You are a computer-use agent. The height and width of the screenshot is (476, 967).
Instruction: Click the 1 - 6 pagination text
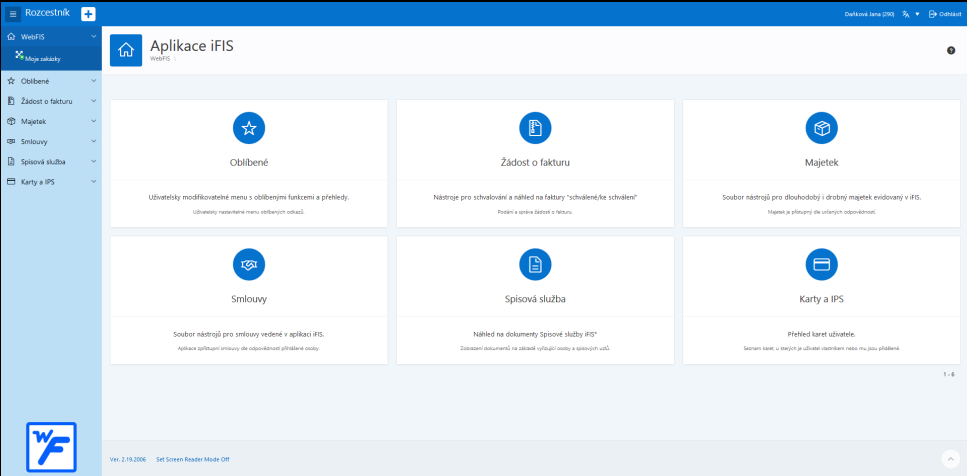click(x=948, y=374)
